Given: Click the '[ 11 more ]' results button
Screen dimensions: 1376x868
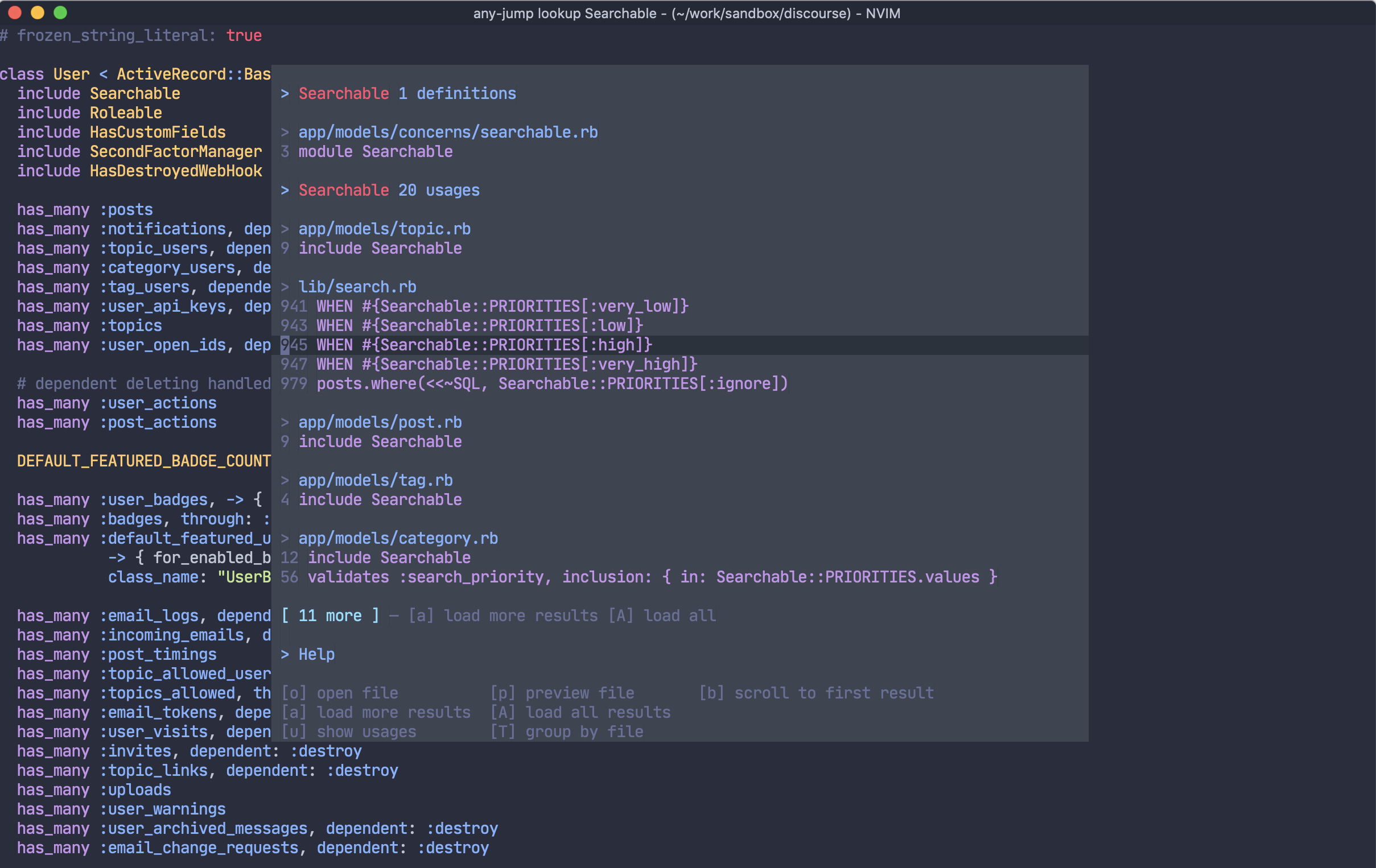Looking at the screenshot, I should click(x=329, y=616).
